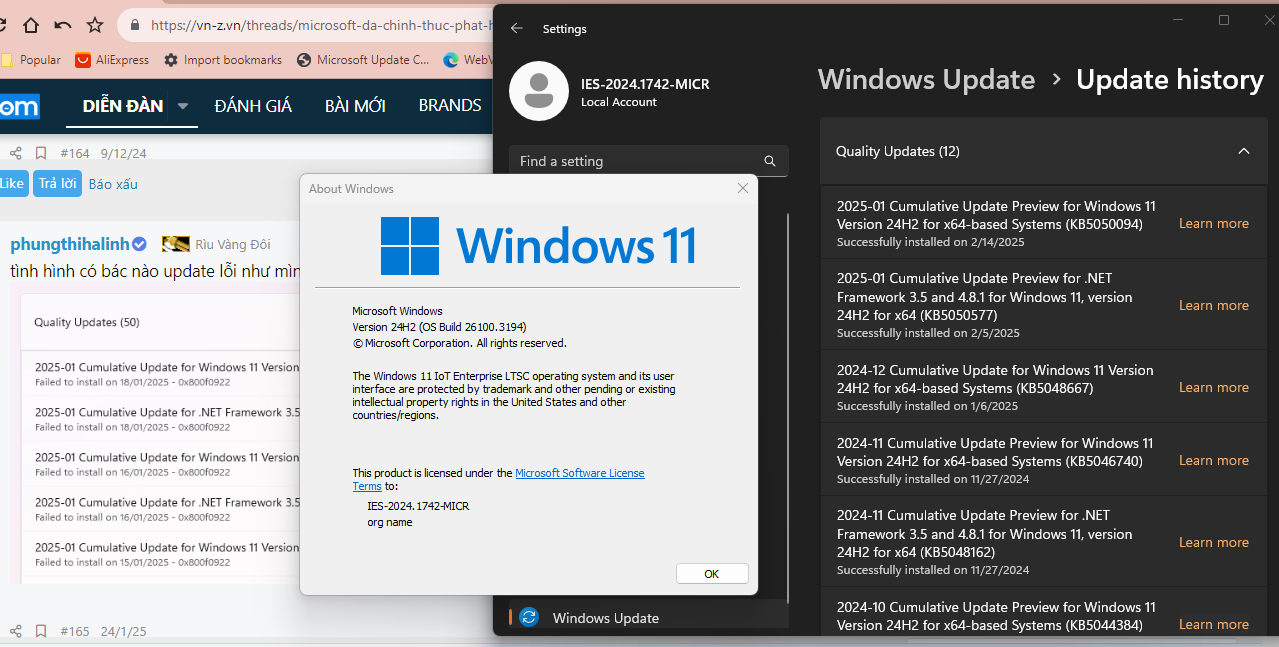Open the BRANDS menu

pos(450,106)
